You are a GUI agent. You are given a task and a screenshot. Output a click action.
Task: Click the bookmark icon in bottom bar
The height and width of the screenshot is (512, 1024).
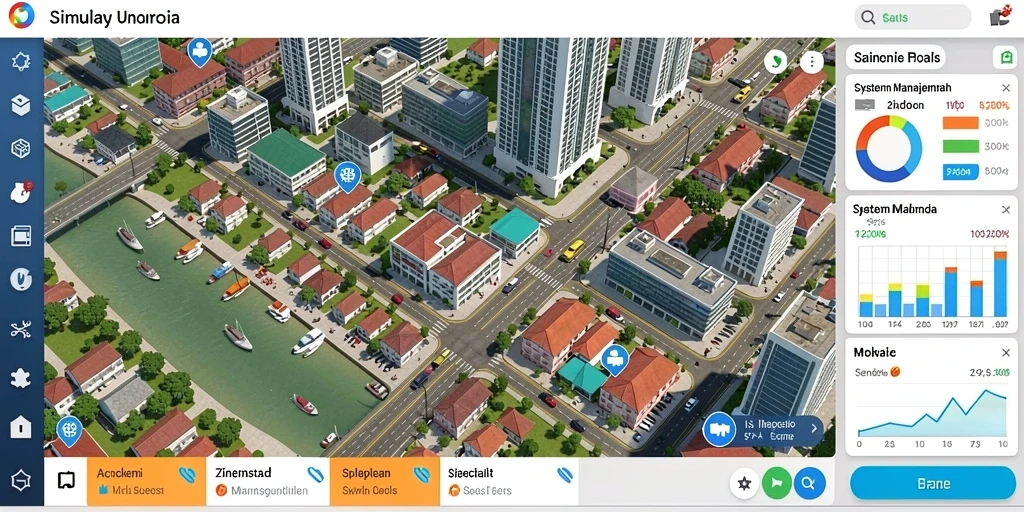pyautogui.click(x=66, y=481)
